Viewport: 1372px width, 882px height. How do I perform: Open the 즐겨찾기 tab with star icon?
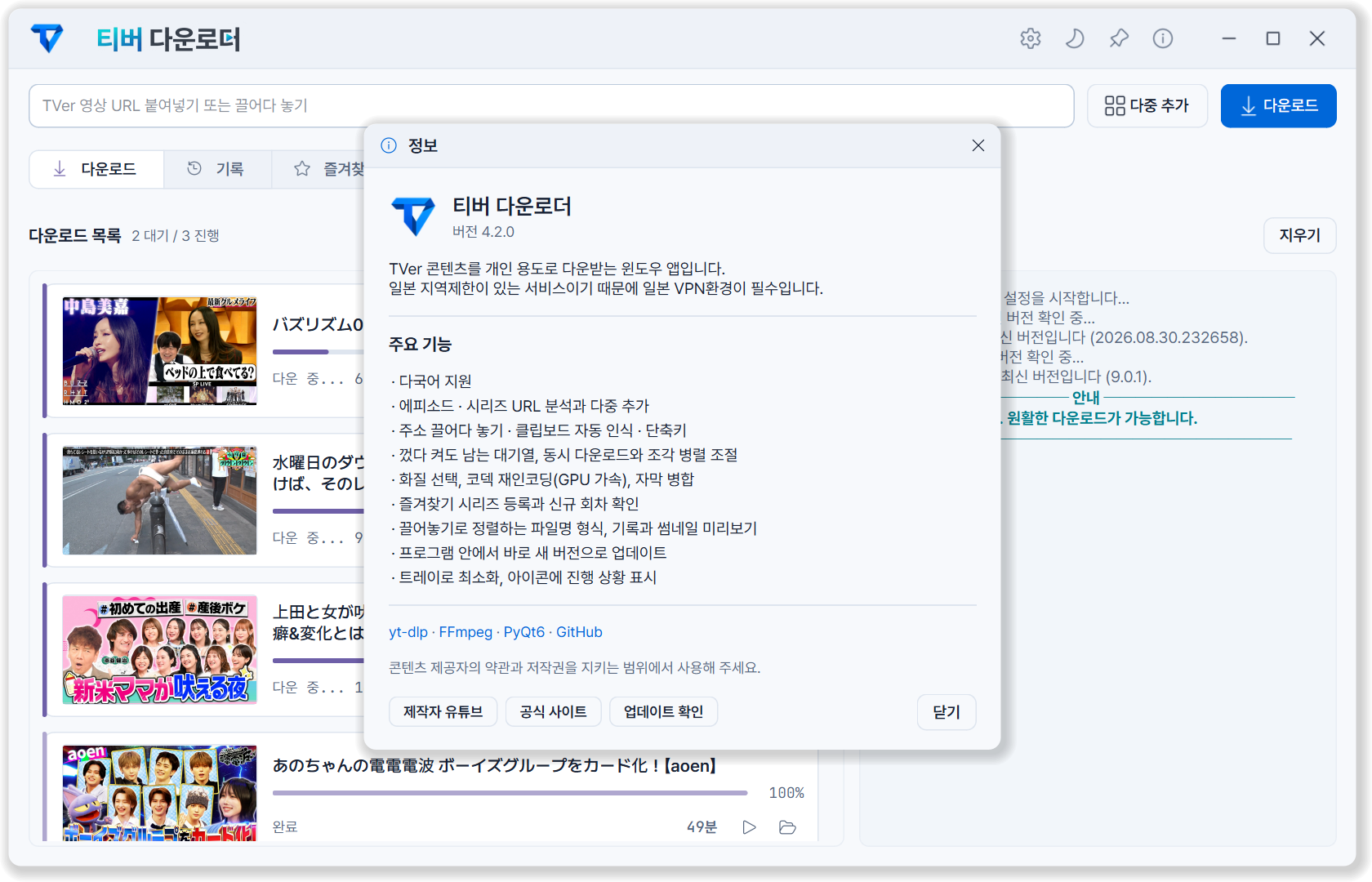(328, 169)
